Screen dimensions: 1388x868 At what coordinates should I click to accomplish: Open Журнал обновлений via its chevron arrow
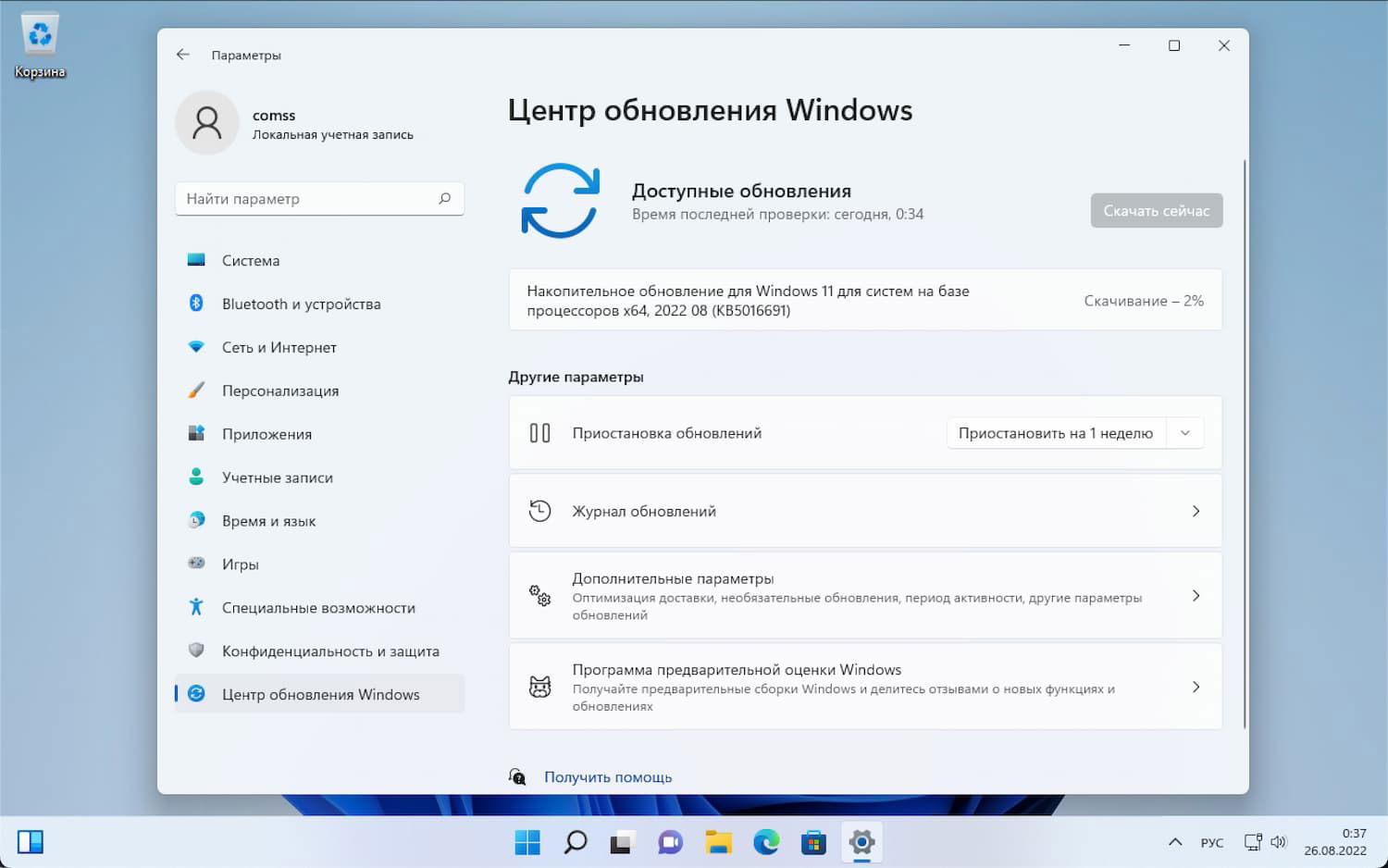click(x=1196, y=510)
